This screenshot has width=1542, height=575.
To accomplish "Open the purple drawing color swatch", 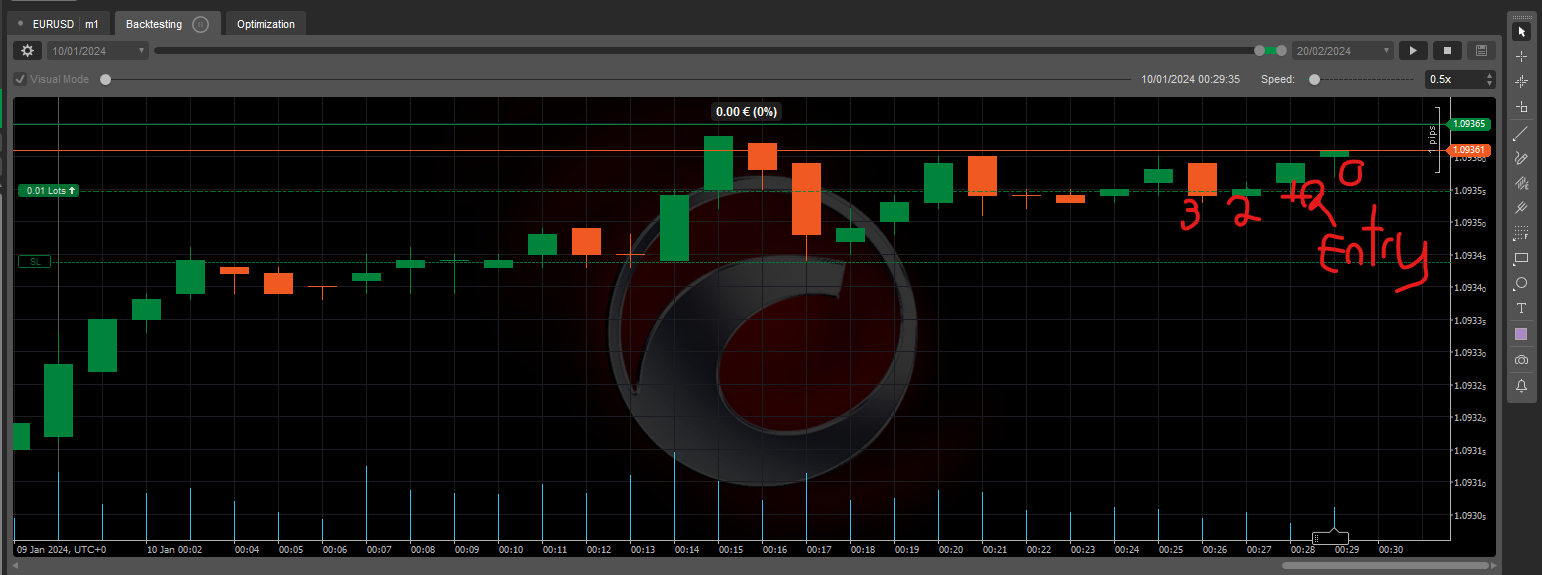I will coord(1521,334).
